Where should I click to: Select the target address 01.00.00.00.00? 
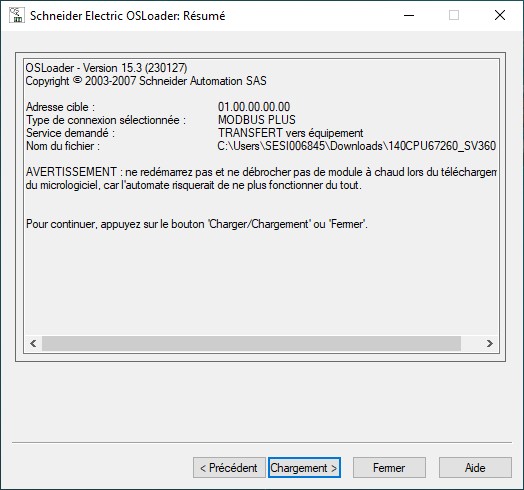point(254,107)
